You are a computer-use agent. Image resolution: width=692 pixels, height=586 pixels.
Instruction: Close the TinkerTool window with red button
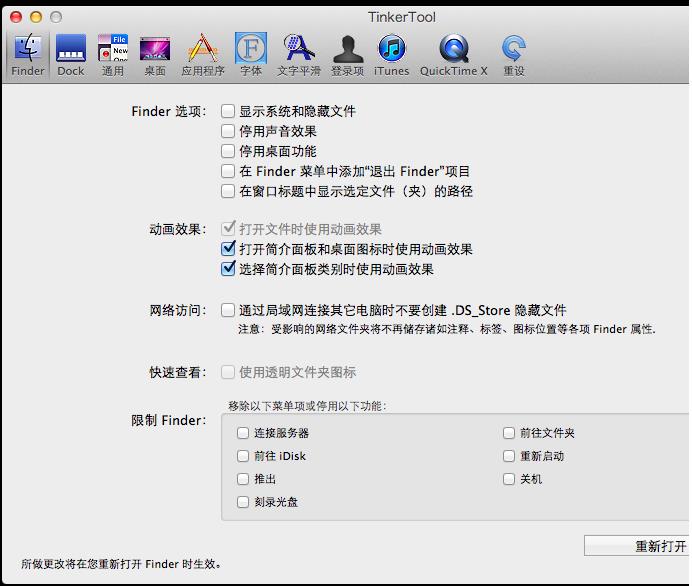point(16,17)
